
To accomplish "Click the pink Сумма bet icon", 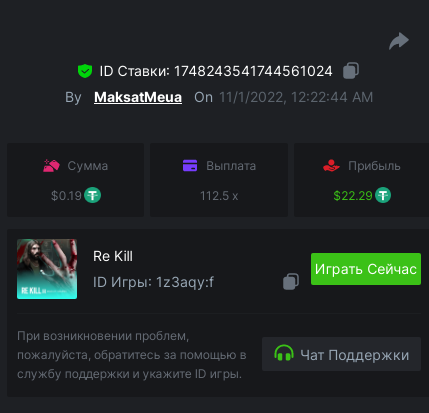I will point(51,166).
